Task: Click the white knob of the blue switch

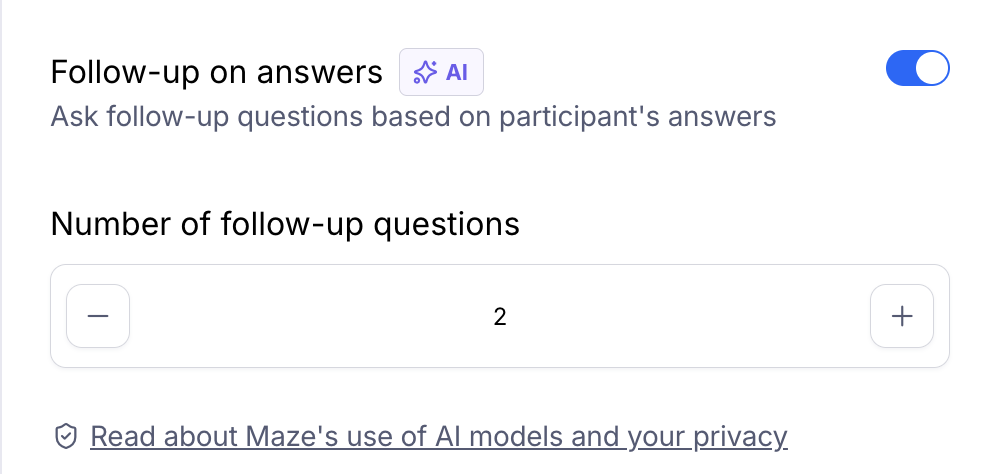Action: click(932, 69)
